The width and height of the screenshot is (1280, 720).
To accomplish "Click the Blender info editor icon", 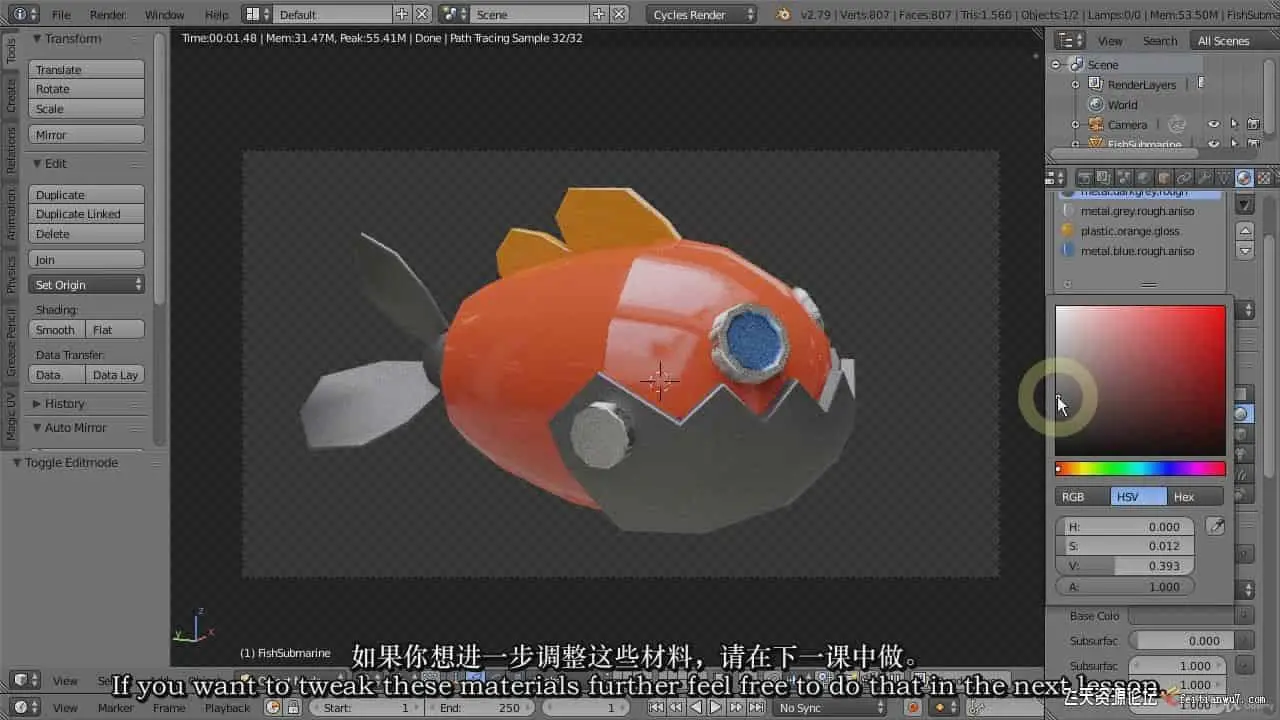I will [x=20, y=14].
